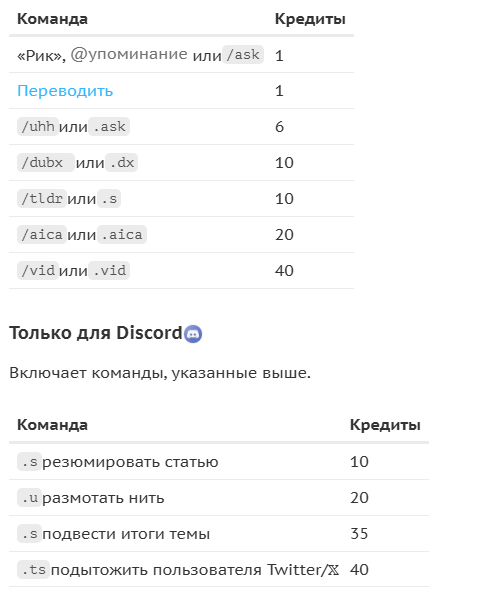Select the /dubx command tag

point(46,163)
